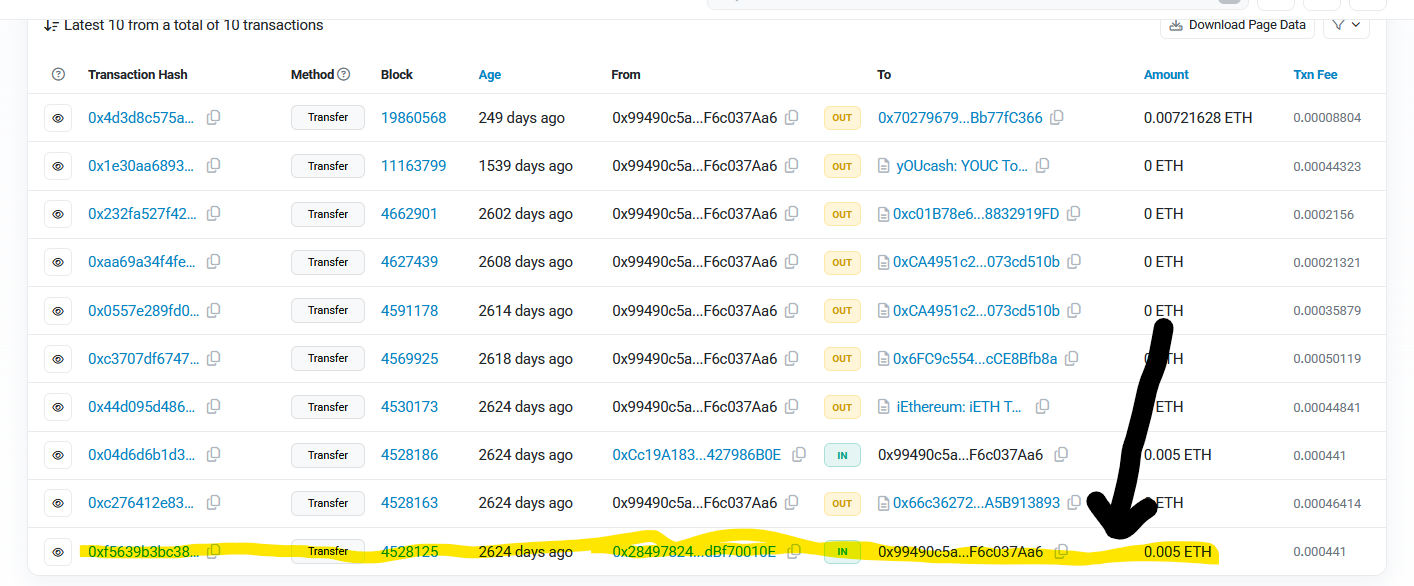
Task: Open block 4528186
Action: coord(409,455)
